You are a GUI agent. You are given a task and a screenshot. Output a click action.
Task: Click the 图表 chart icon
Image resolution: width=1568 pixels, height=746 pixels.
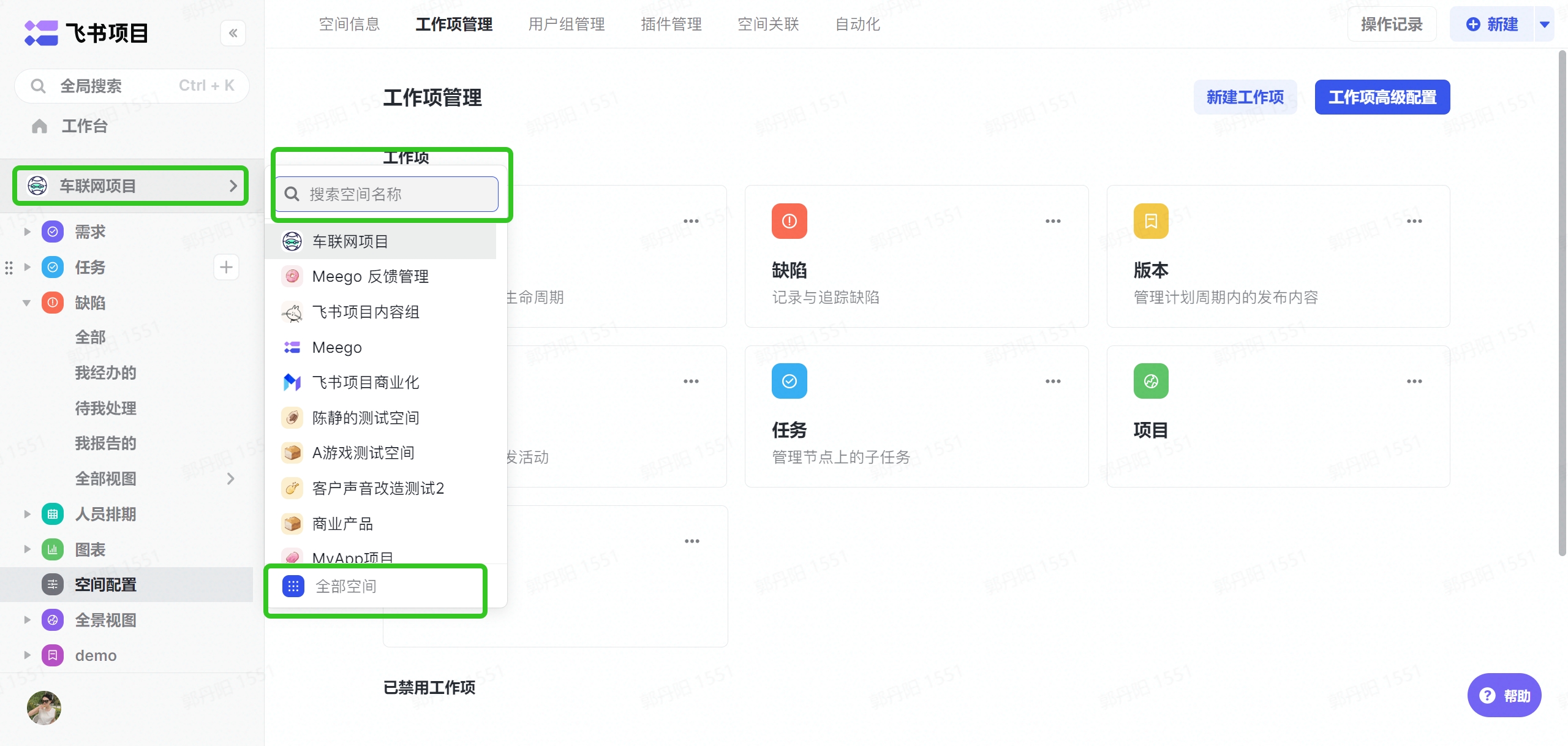[x=53, y=549]
